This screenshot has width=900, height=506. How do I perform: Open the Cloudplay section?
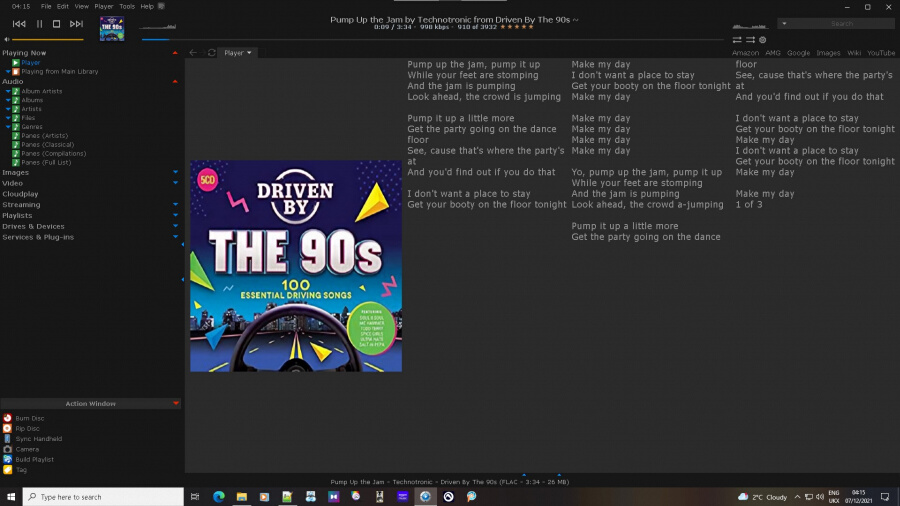coord(20,194)
